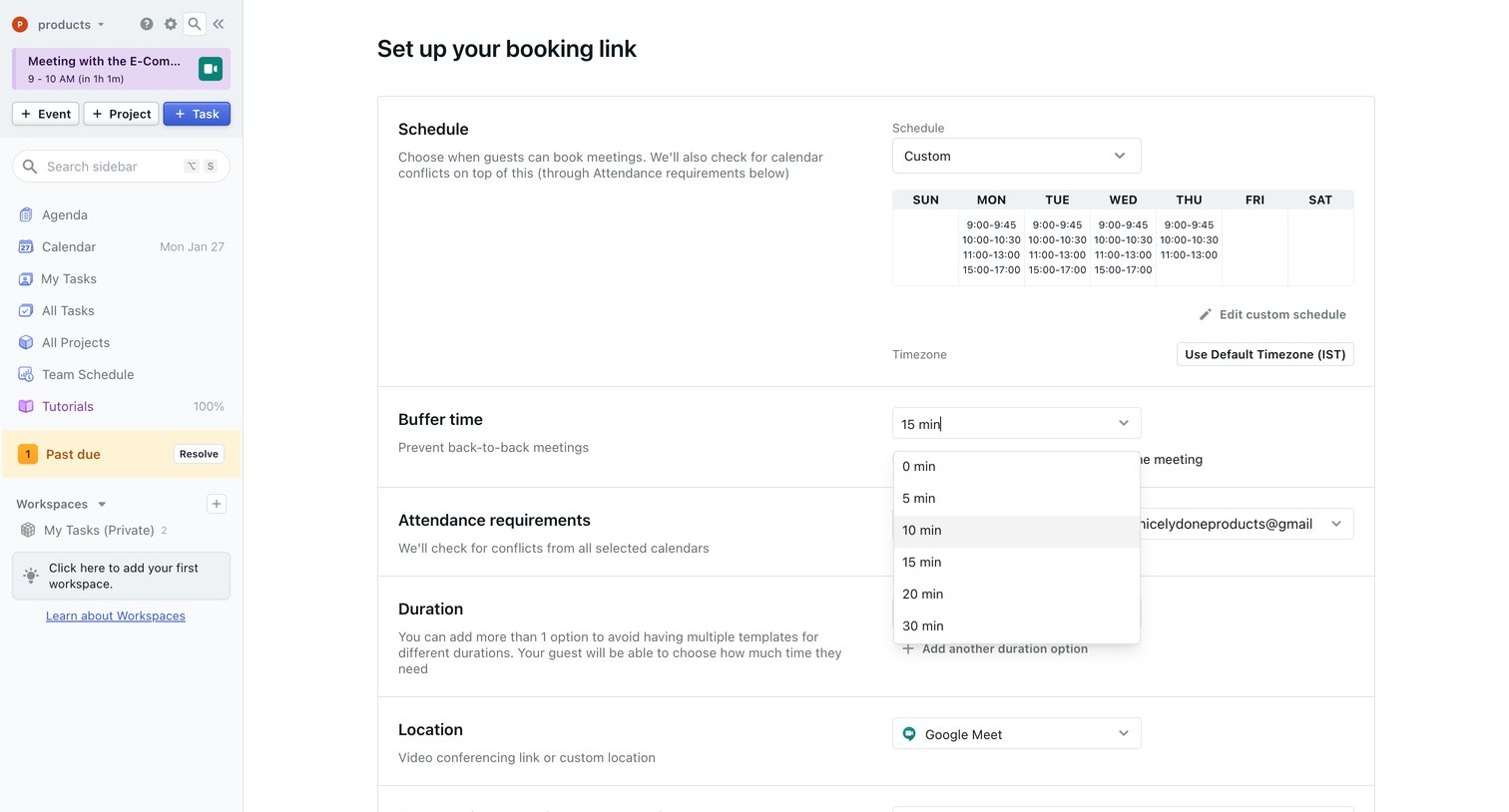This screenshot has width=1509, height=812.
Task: Click the orange products workspace avatar
Action: tap(20, 24)
